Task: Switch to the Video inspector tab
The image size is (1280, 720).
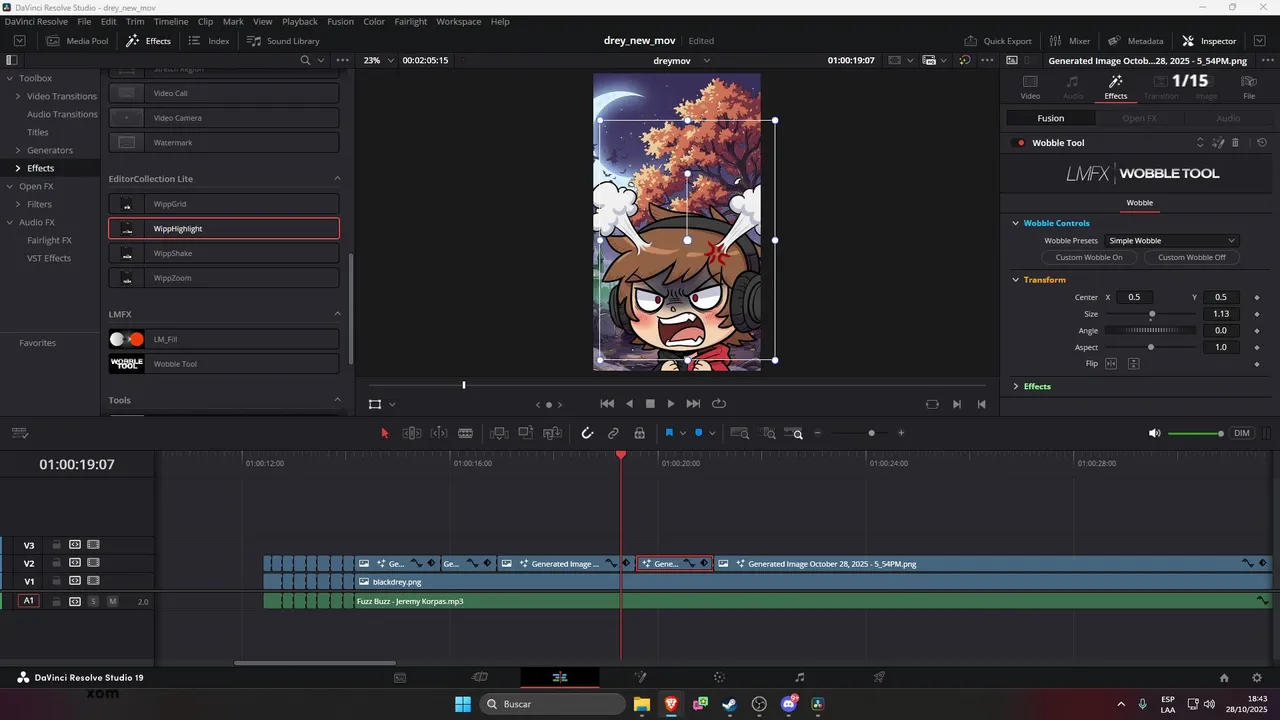Action: [1030, 86]
